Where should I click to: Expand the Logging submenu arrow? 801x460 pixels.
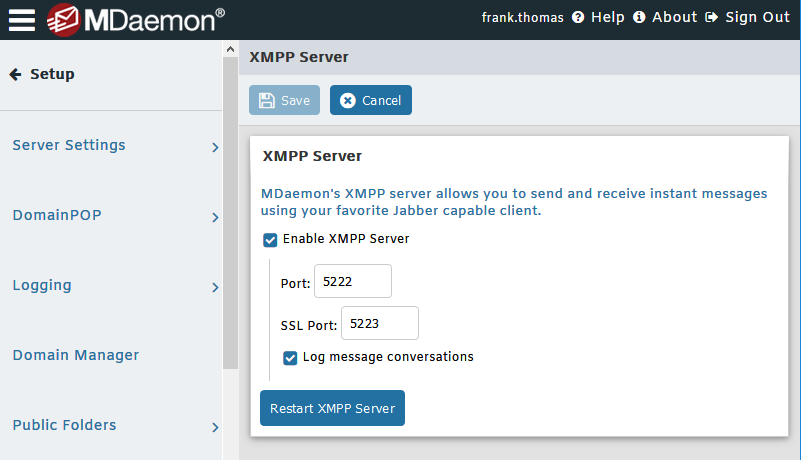[215, 288]
